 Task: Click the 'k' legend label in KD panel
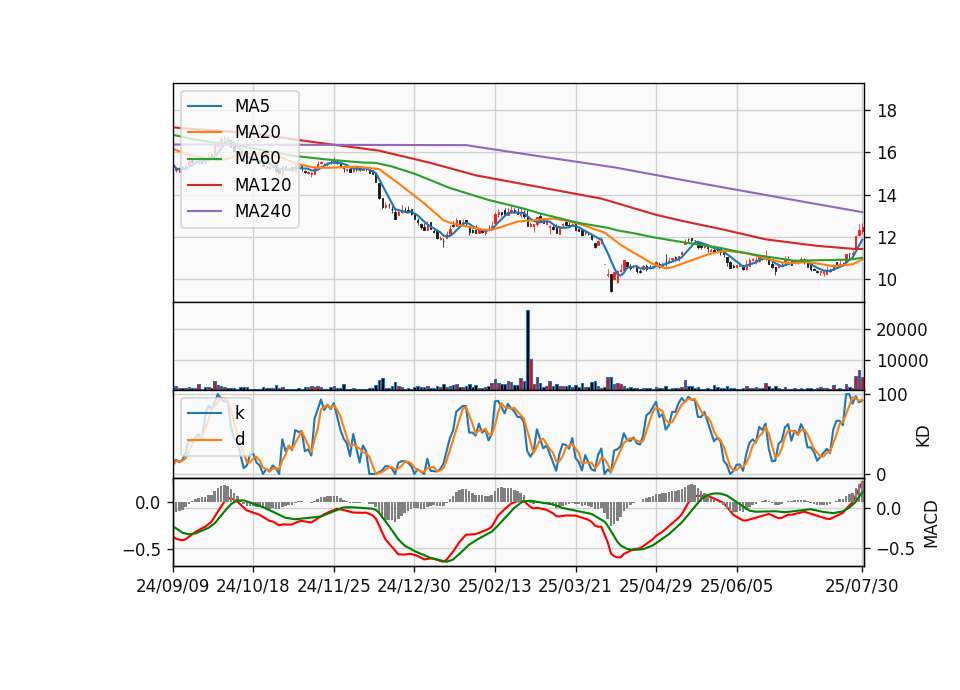pos(239,413)
